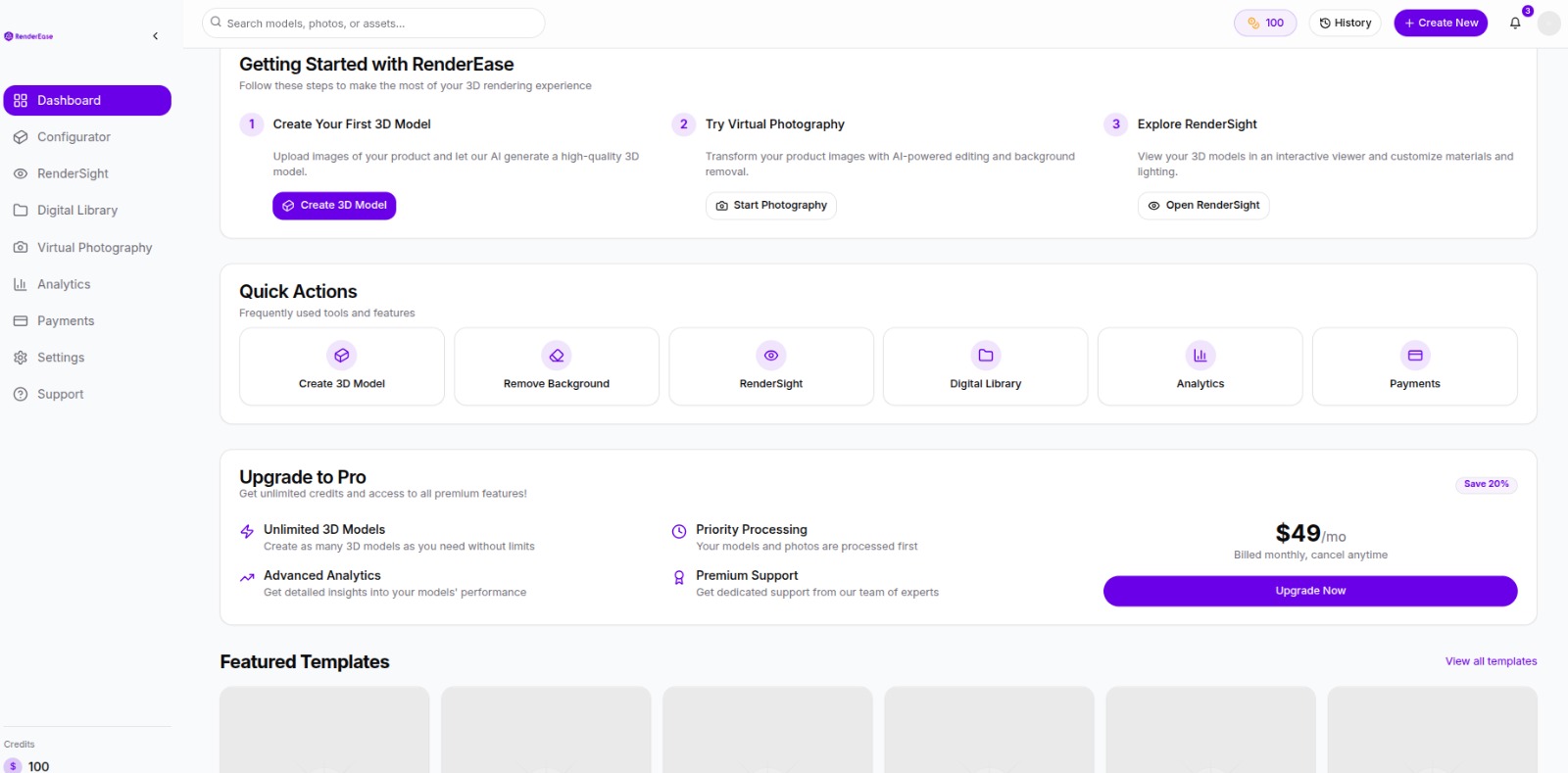Click the Featured Templates heading
The height and width of the screenshot is (773, 1568).
point(305,662)
